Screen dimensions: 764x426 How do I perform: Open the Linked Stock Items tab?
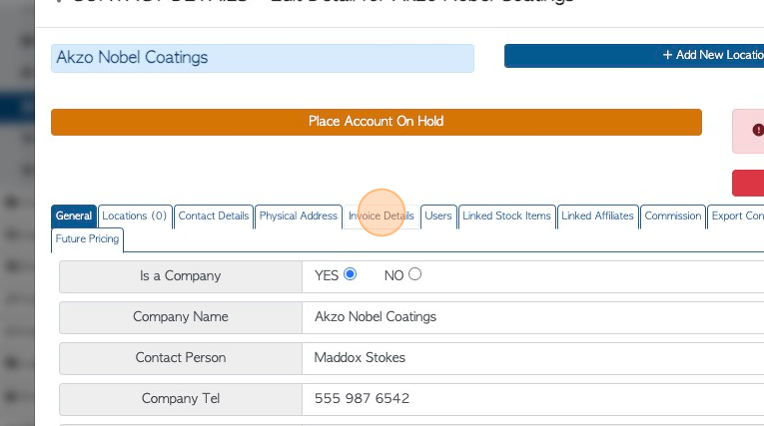pyautogui.click(x=506, y=216)
